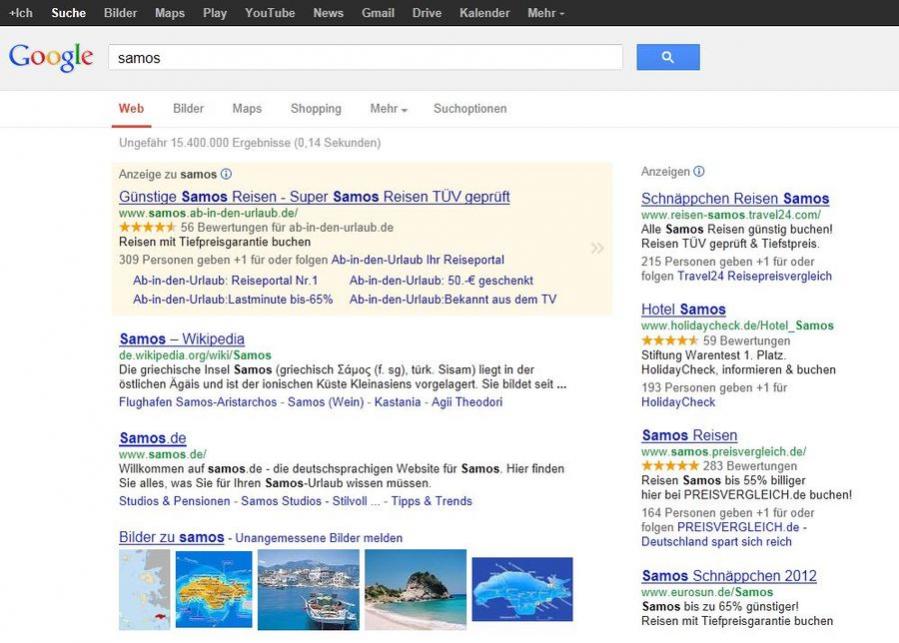Click 'www.eurosun.de/Samos' URL text
The height and width of the screenshot is (643, 899).
(707, 592)
